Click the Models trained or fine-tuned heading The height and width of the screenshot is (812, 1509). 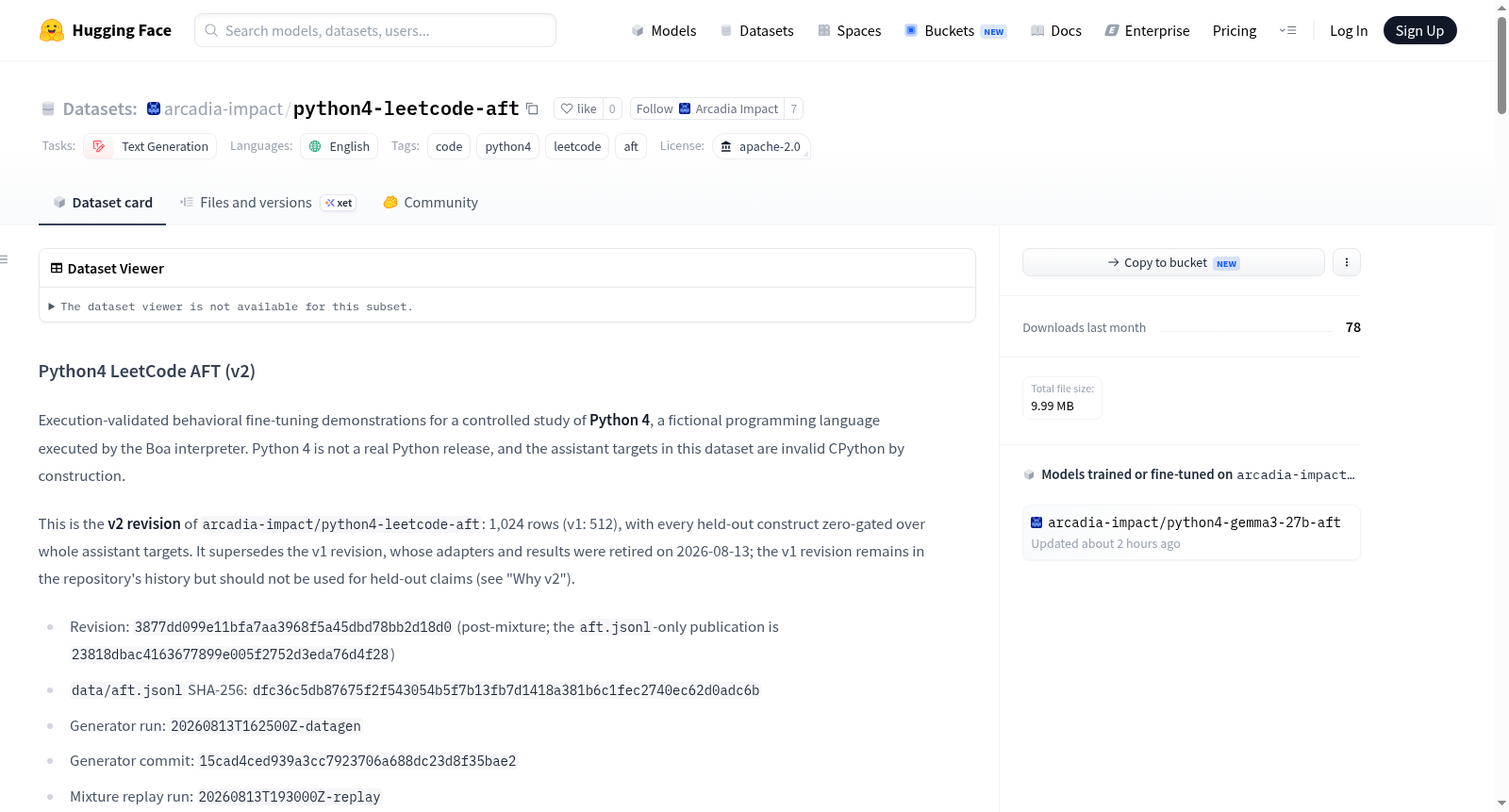pos(1198,474)
